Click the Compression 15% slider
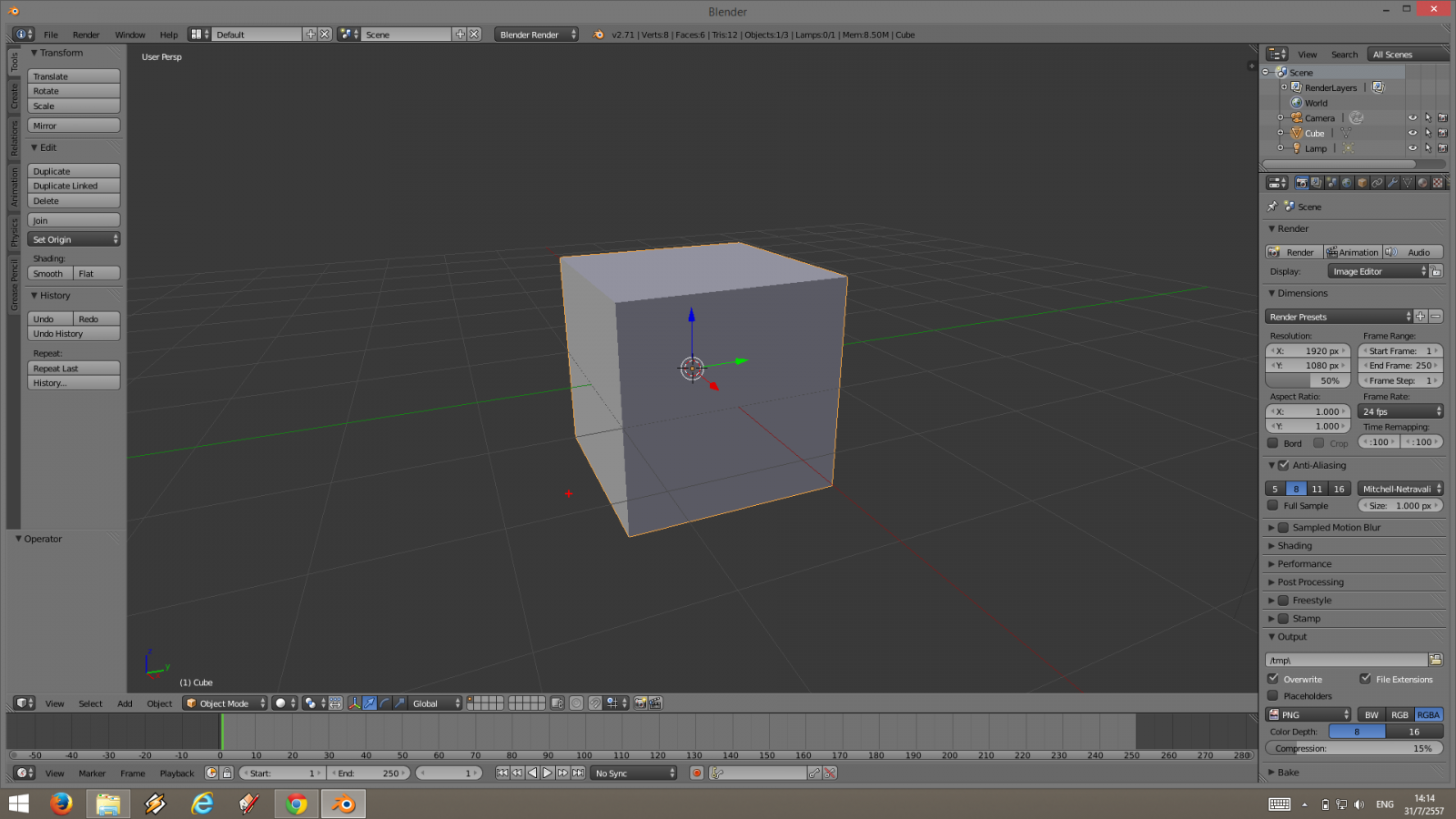1456x819 pixels. click(1354, 748)
